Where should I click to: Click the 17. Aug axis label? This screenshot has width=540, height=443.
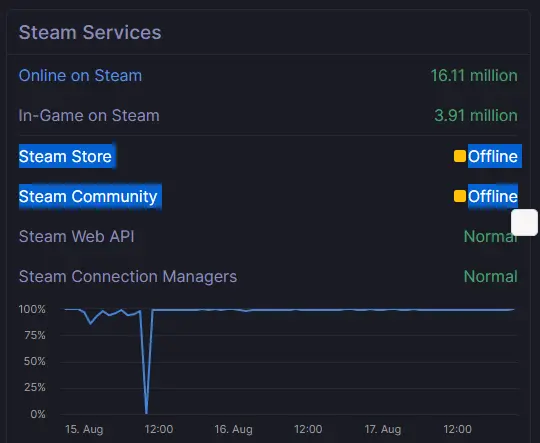[383, 429]
